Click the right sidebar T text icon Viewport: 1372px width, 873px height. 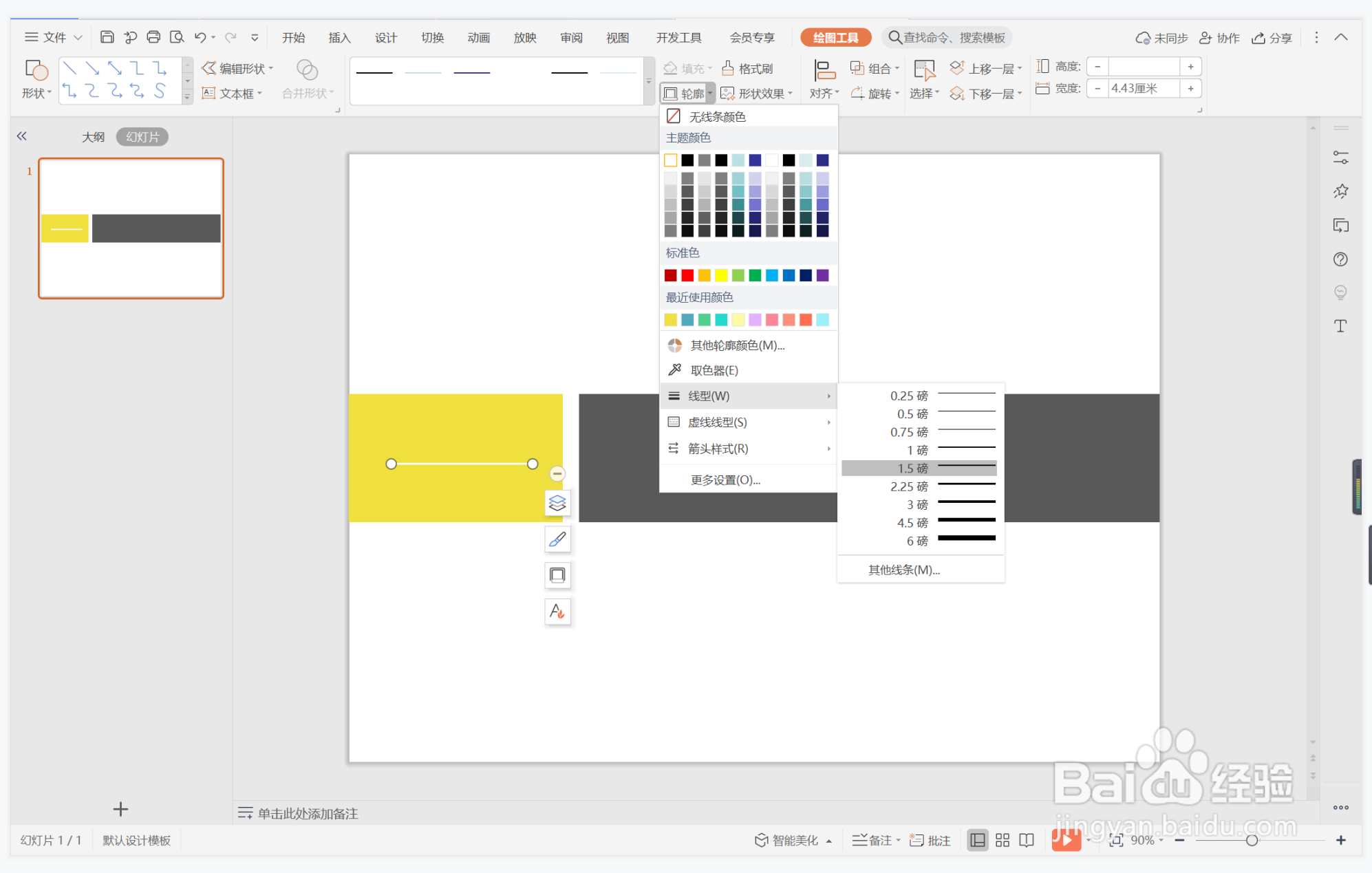[x=1340, y=326]
